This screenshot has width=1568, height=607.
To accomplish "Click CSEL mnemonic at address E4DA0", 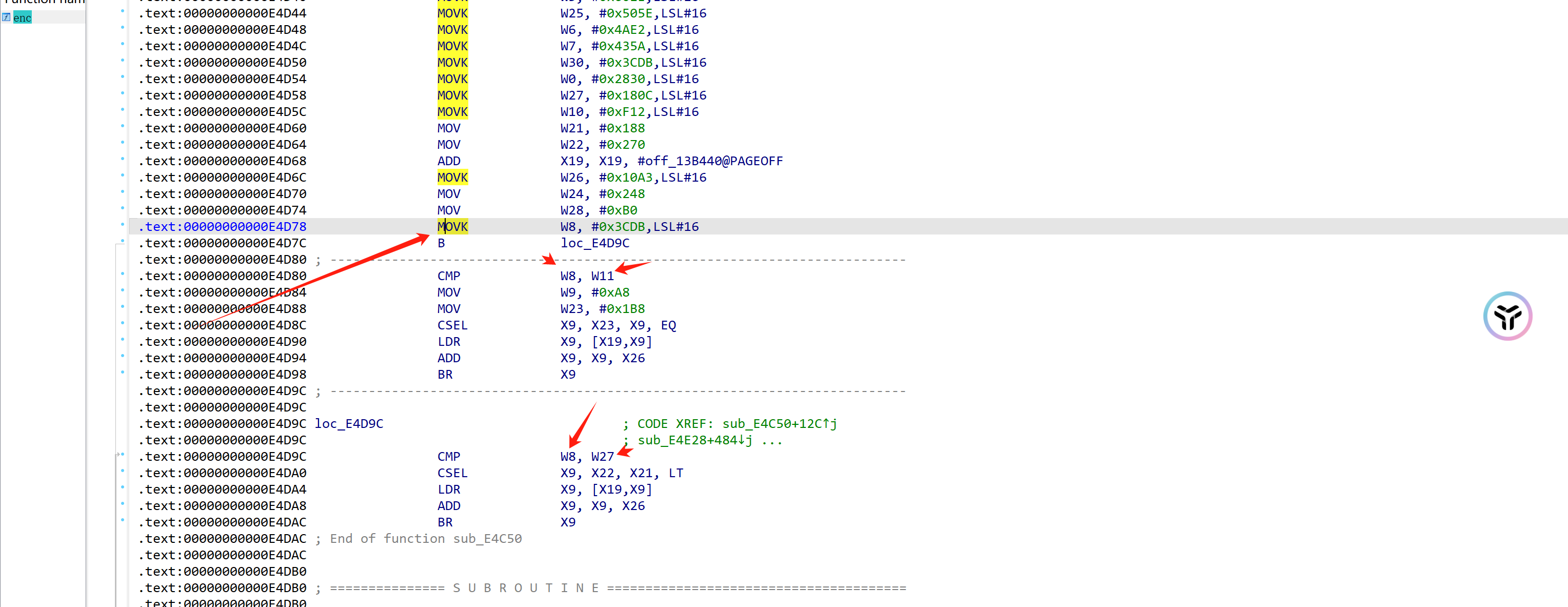I will click(x=452, y=473).
